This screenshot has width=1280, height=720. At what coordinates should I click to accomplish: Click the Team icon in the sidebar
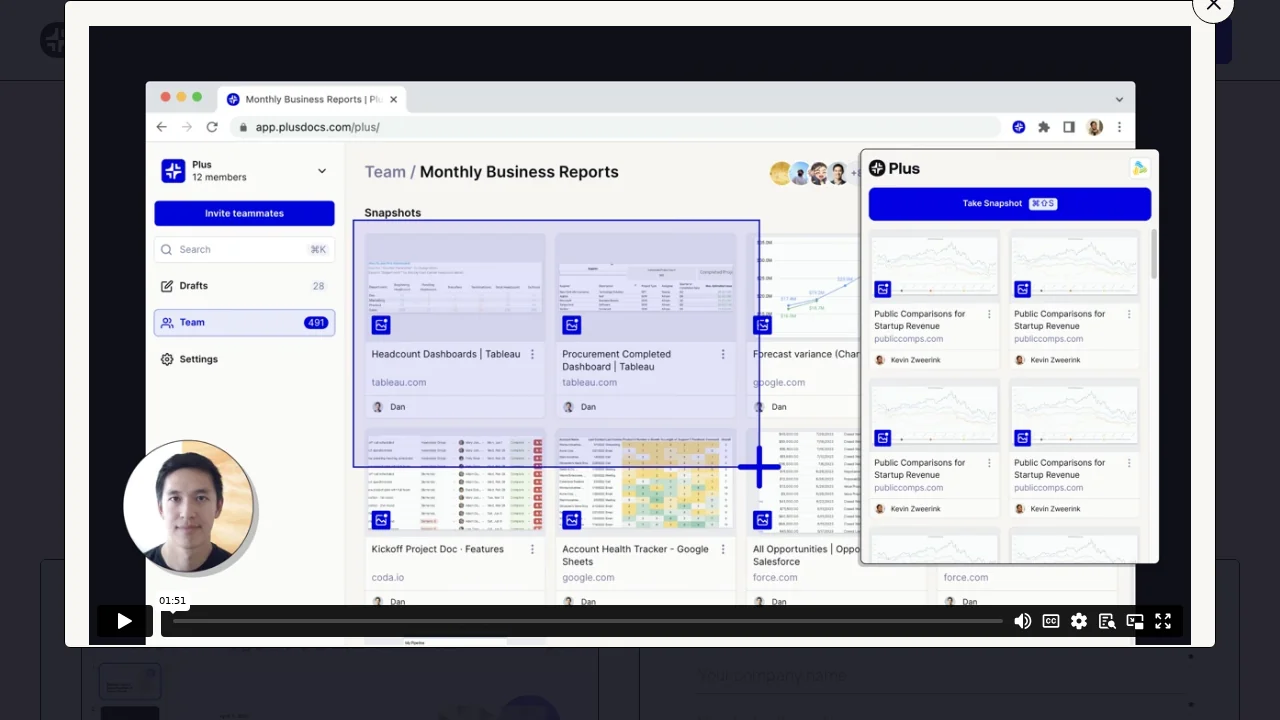coord(167,322)
